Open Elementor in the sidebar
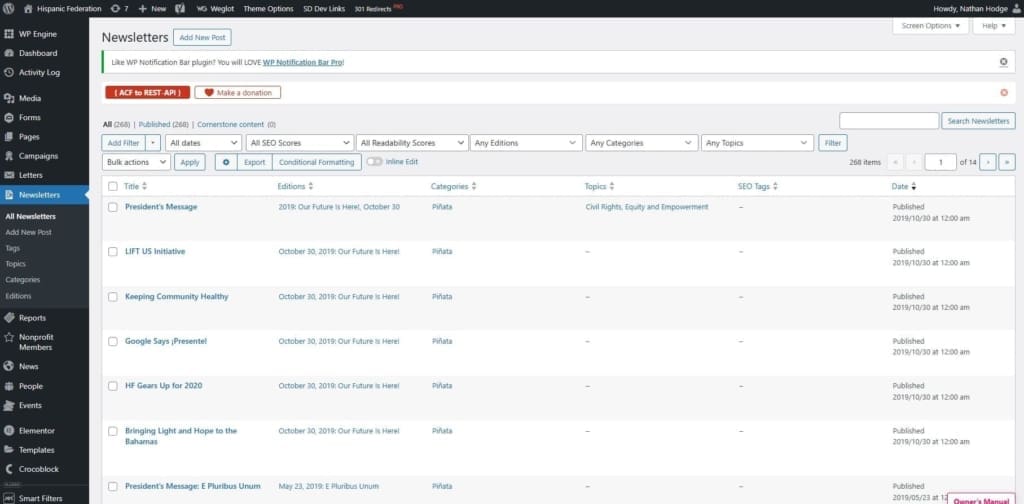Image resolution: width=1024 pixels, height=504 pixels. 36,431
